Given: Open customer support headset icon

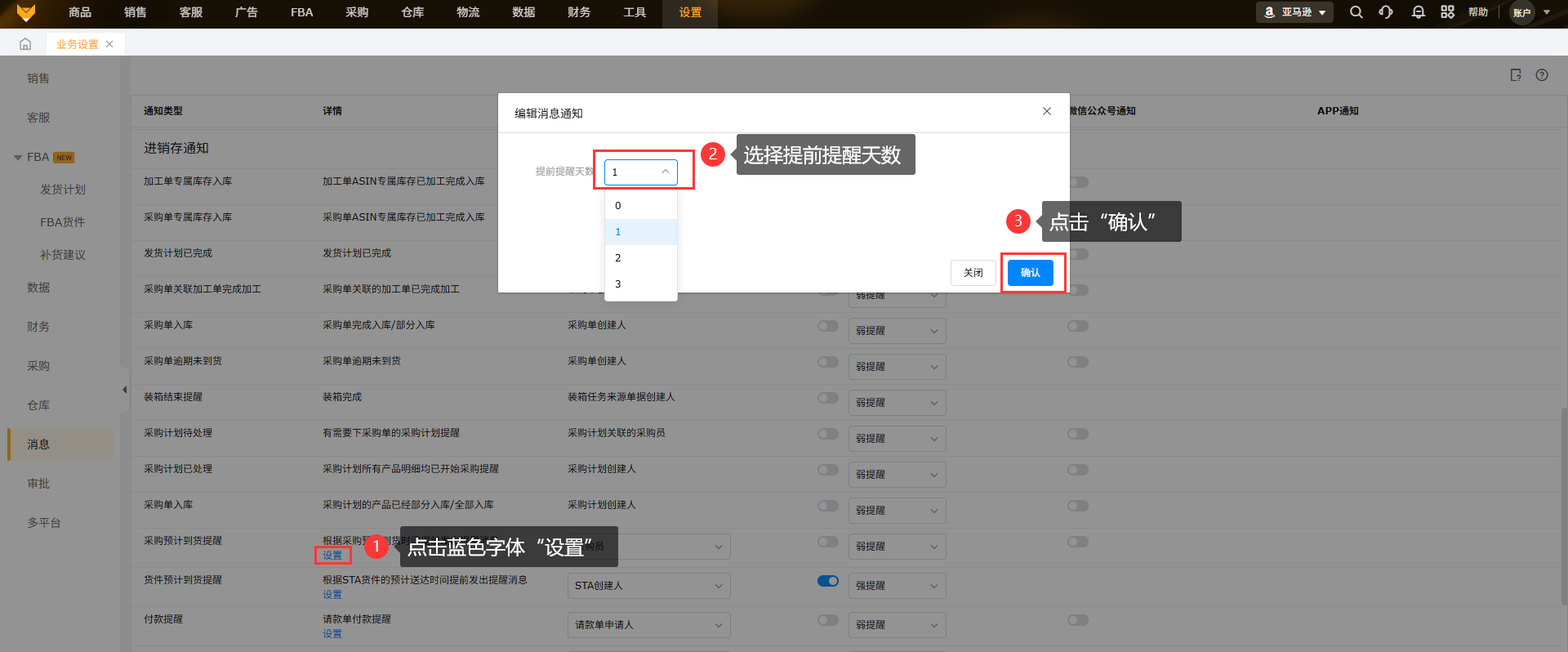Looking at the screenshot, I should (1386, 12).
